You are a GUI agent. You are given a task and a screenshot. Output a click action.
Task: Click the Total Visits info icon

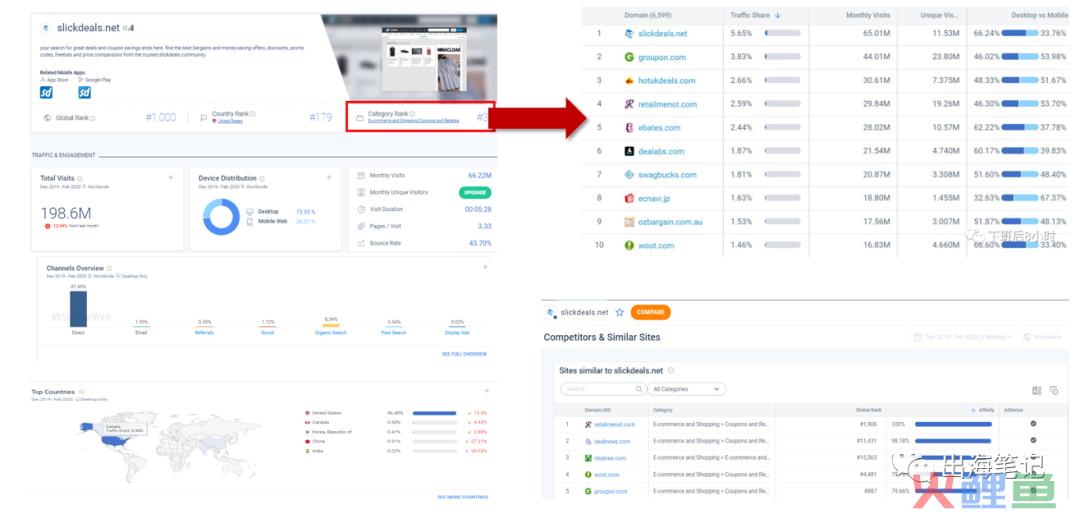click(x=80, y=178)
